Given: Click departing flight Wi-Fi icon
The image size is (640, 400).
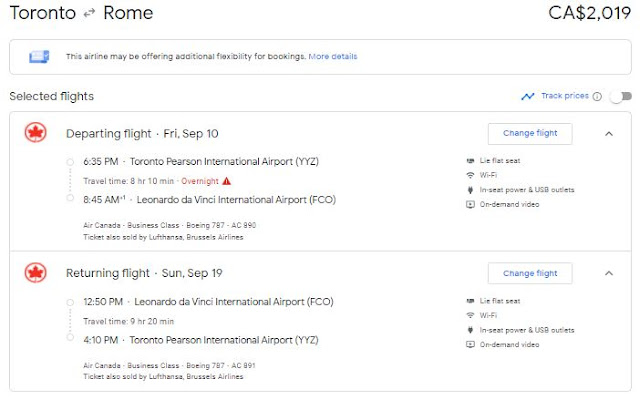Looking at the screenshot, I should (470, 175).
